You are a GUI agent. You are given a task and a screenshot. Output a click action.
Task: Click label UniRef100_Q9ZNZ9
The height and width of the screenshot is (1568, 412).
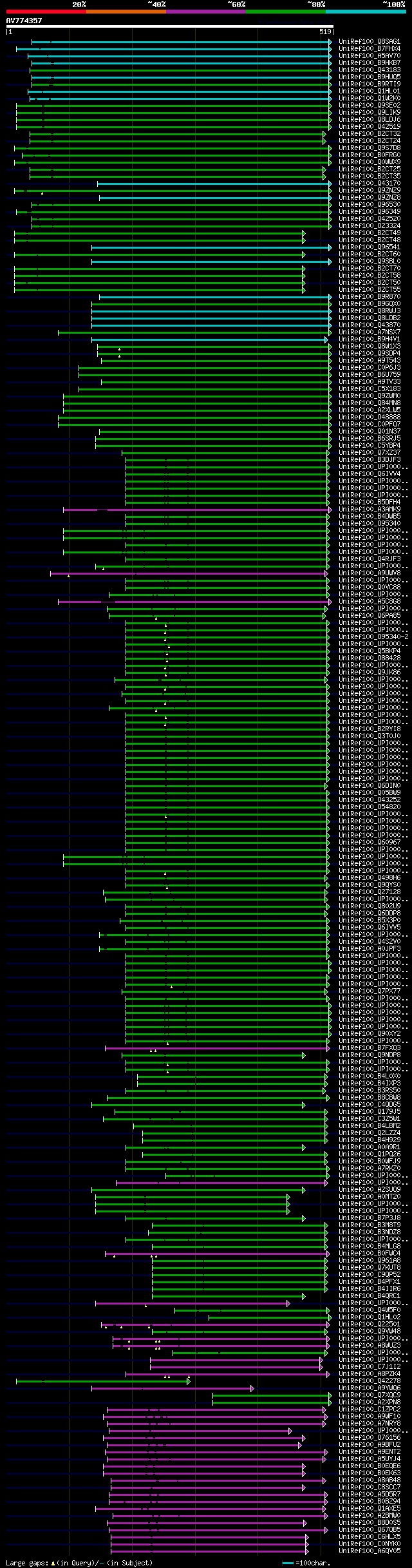click(370, 191)
